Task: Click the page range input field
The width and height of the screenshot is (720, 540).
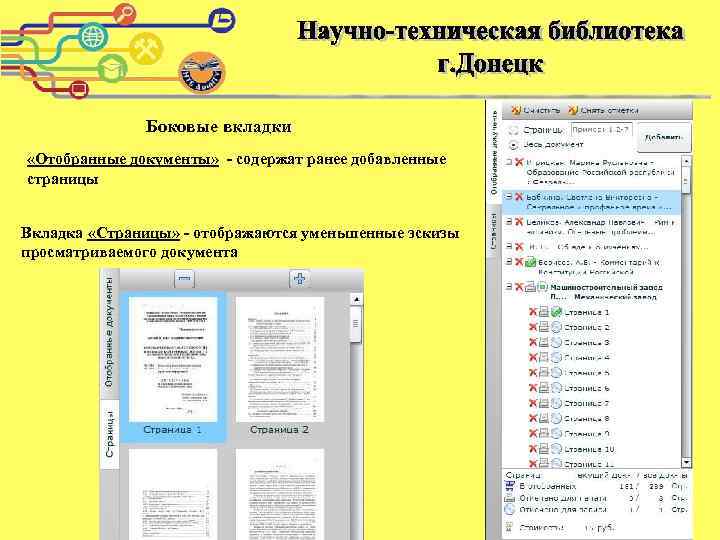Action: click(602, 130)
